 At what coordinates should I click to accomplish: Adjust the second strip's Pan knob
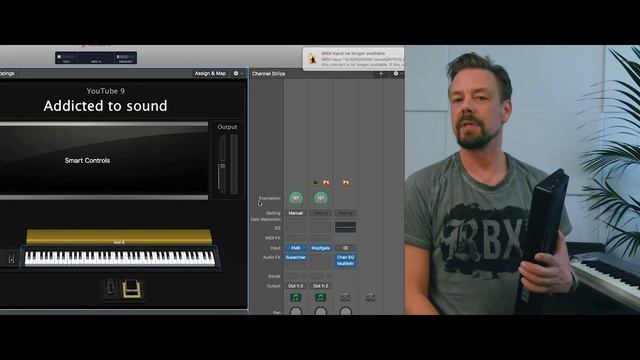(x=321, y=311)
